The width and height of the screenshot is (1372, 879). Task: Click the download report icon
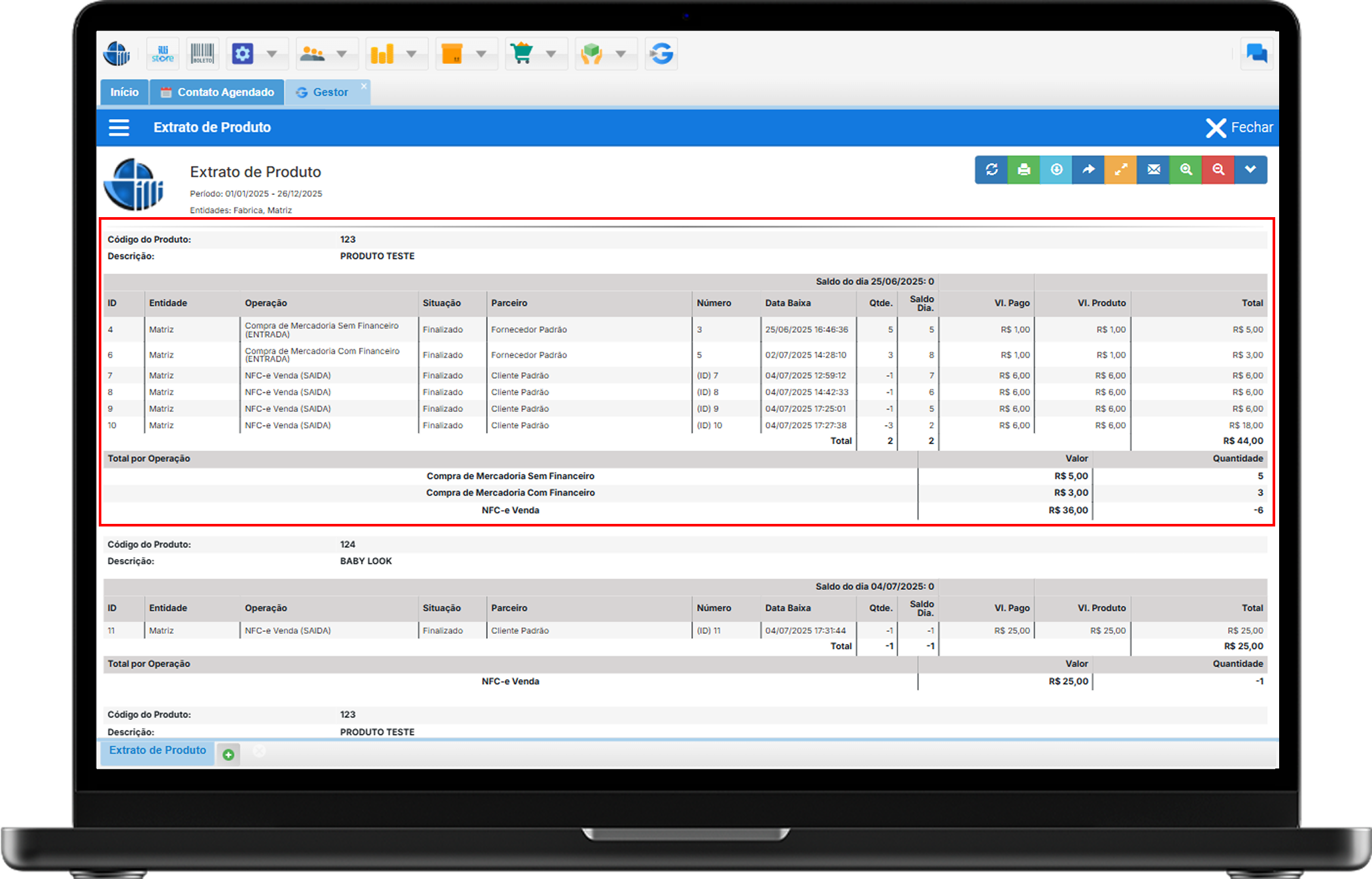[1056, 170]
